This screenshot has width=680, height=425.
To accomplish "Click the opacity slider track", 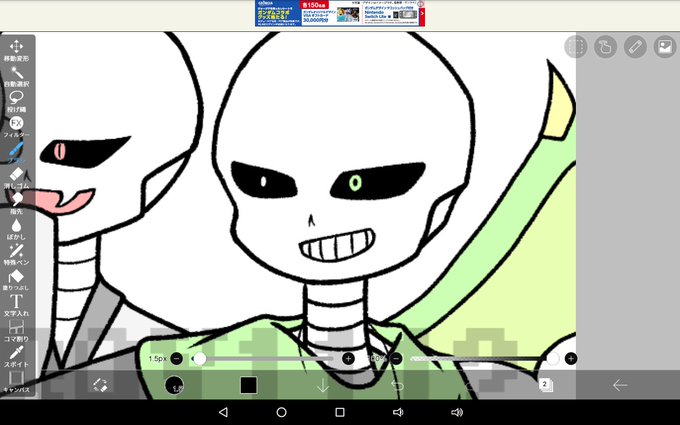I will [484, 359].
